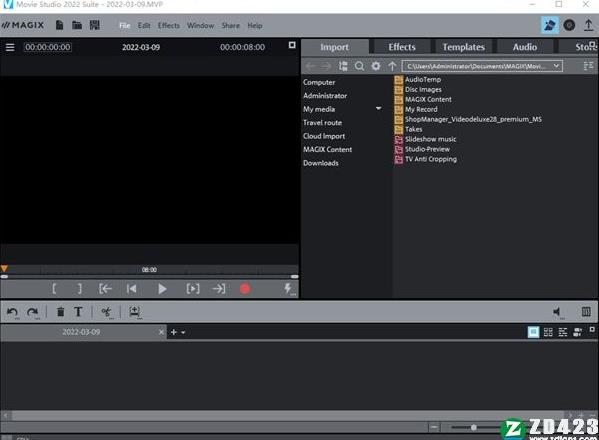Navigate forward in media pool browser

tap(326, 66)
